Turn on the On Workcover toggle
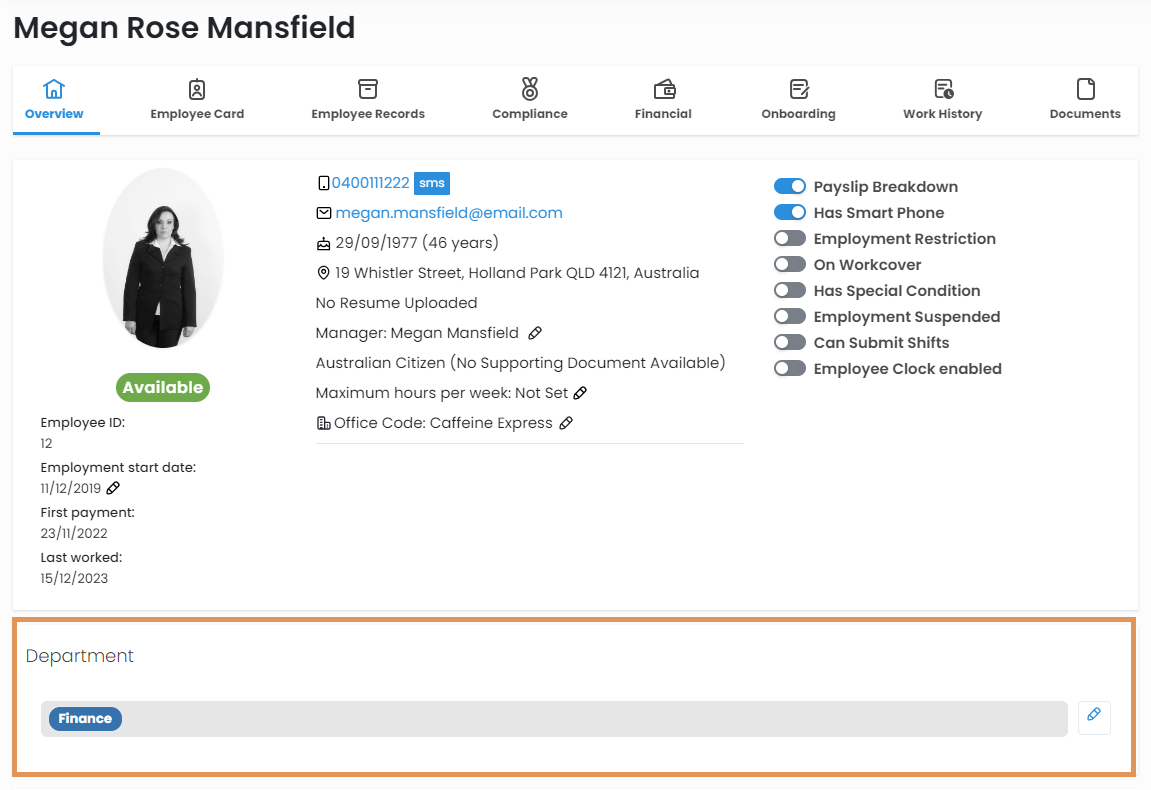 790,265
